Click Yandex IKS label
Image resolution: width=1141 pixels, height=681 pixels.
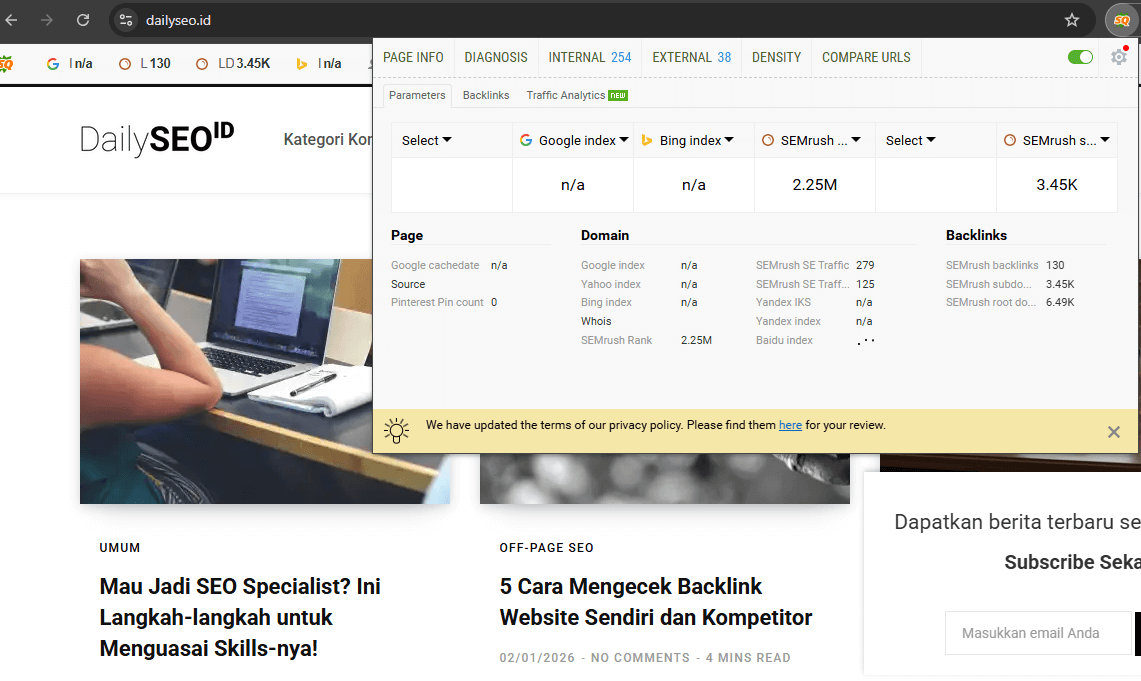(x=783, y=302)
